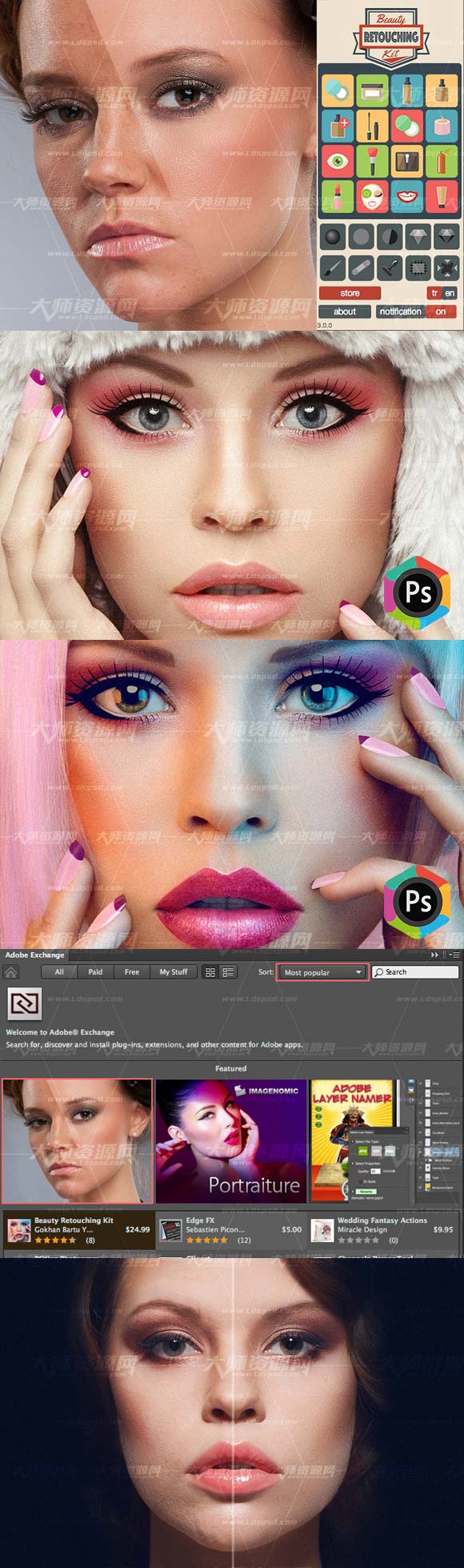This screenshot has height=1568, width=464.
Task: Go to Adobe Exchange home icon
Action: coord(11,972)
